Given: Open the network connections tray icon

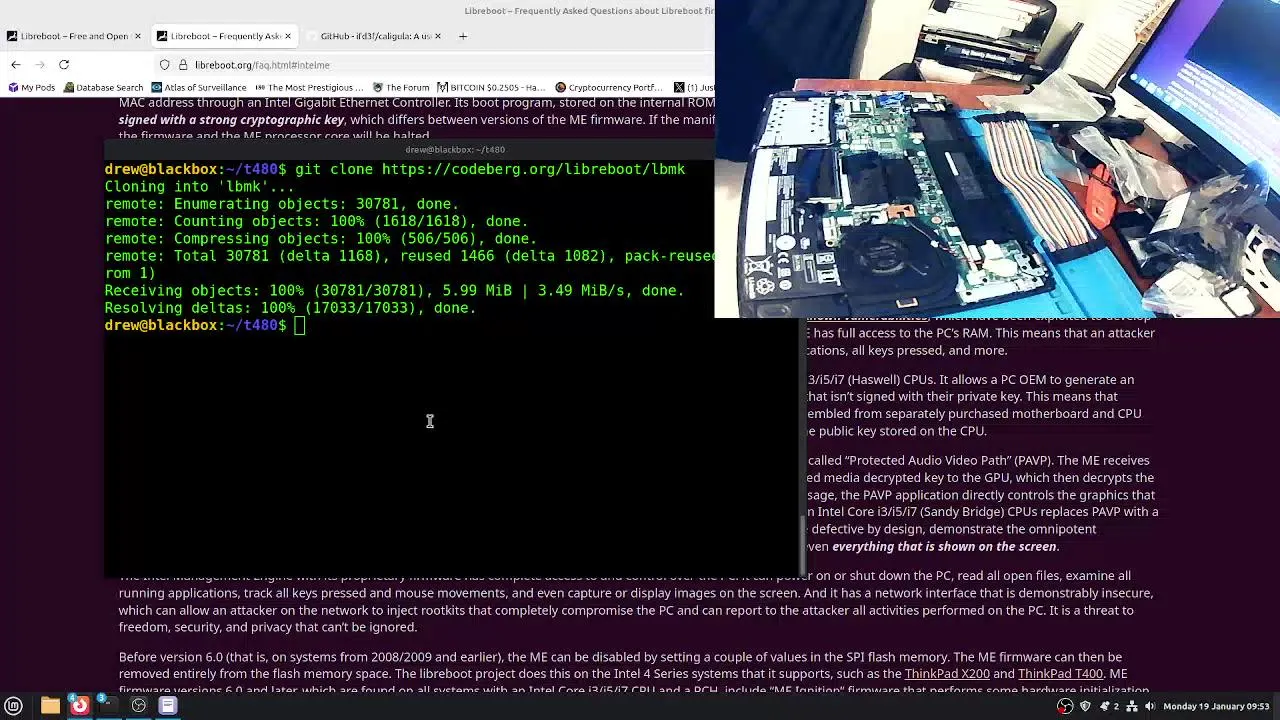Looking at the screenshot, I should [1132, 706].
